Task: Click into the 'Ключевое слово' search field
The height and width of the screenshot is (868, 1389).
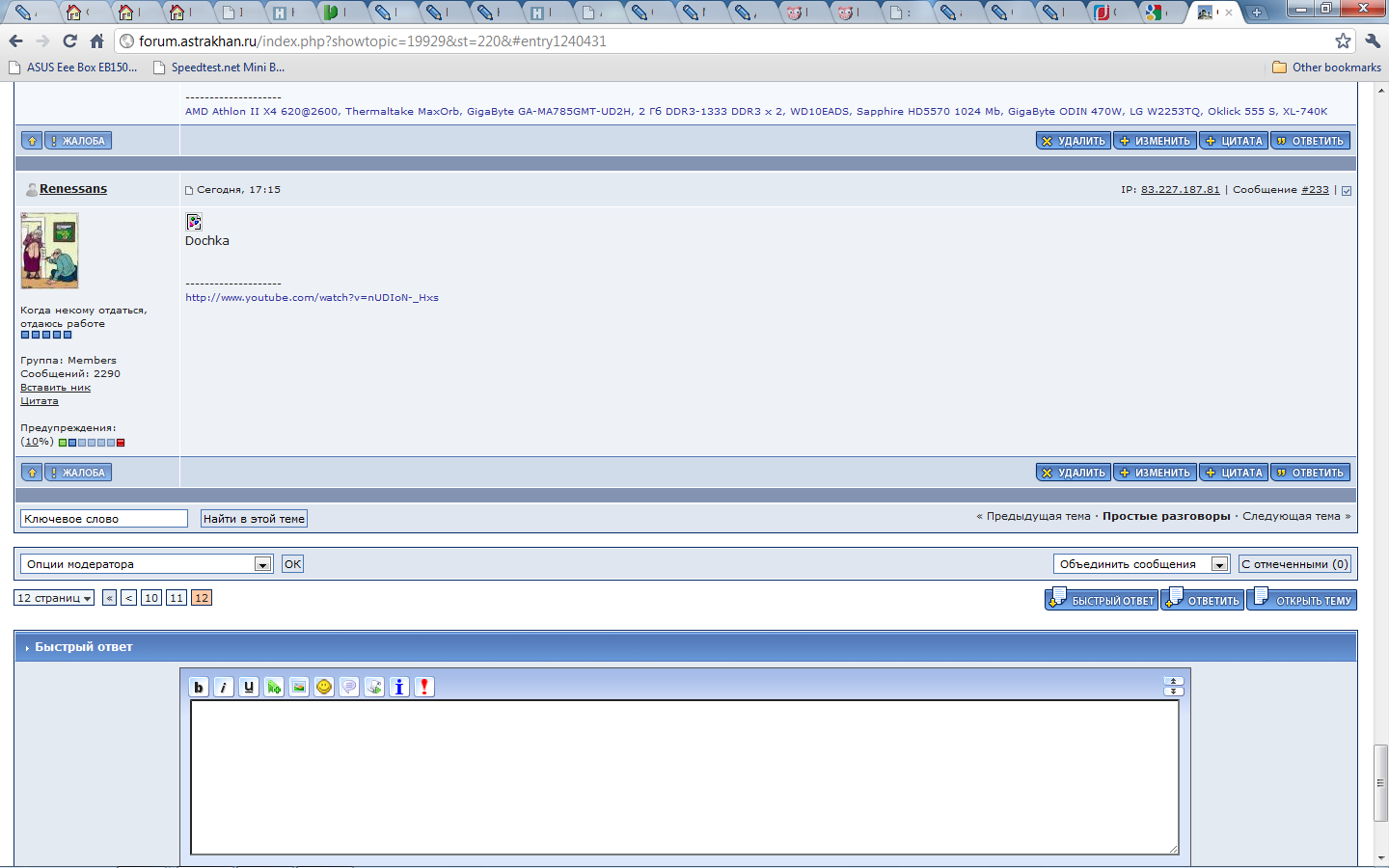Action: point(103,519)
